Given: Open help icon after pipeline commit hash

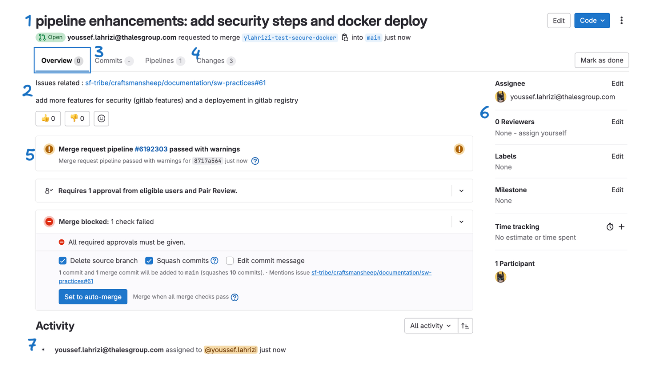Looking at the screenshot, I should point(255,161).
